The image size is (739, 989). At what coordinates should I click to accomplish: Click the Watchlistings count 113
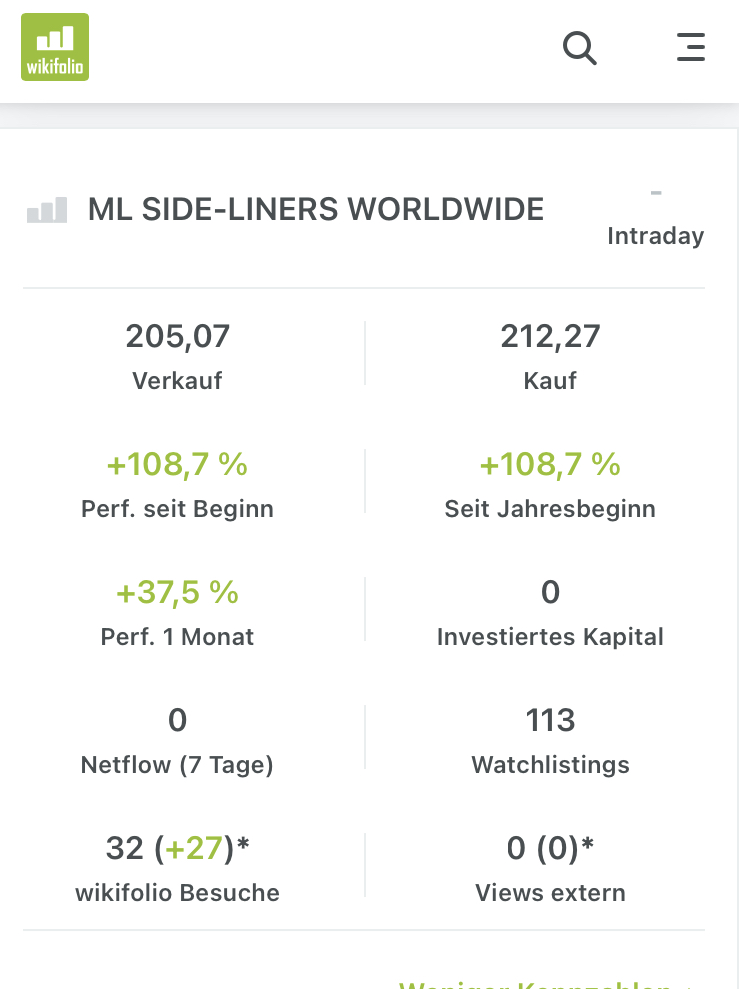point(550,720)
